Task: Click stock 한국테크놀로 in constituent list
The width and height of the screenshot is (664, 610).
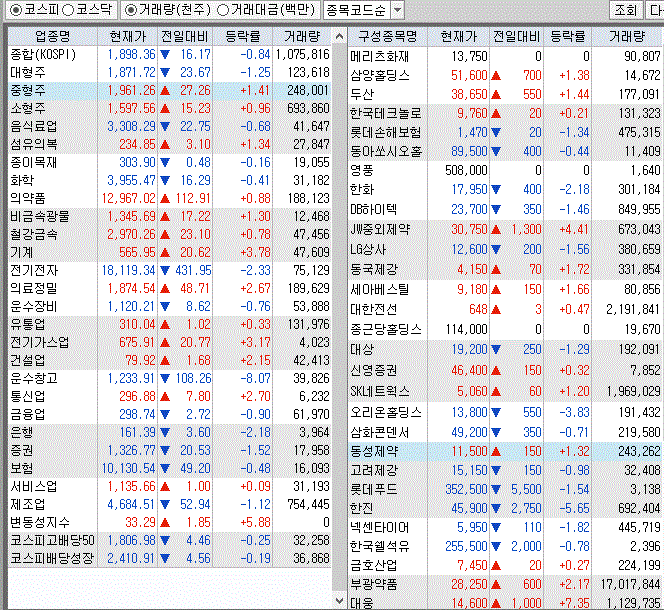Action: tap(386, 114)
